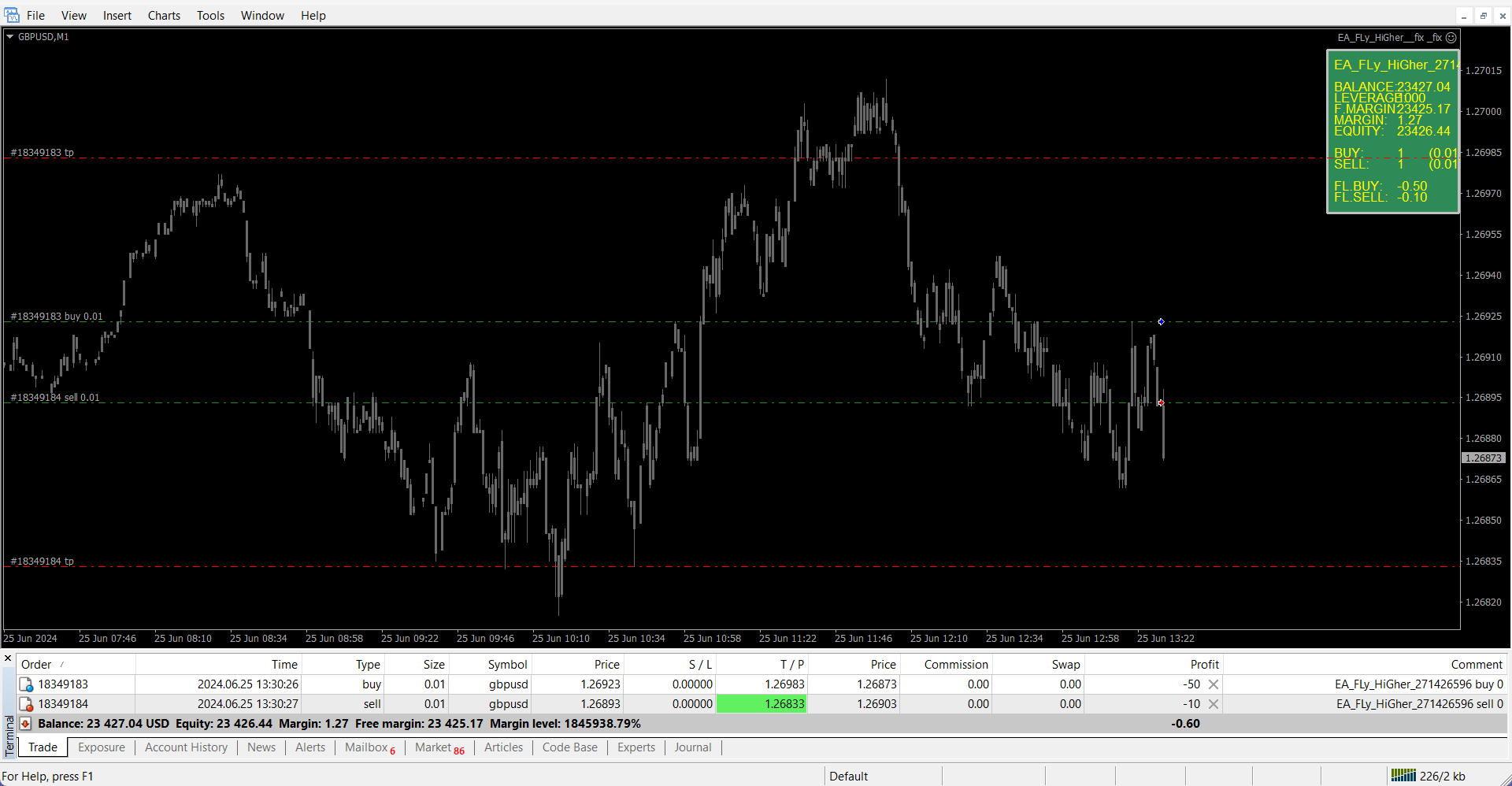The width and height of the screenshot is (1512, 786).
Task: Open the Experts tab
Action: tap(636, 747)
